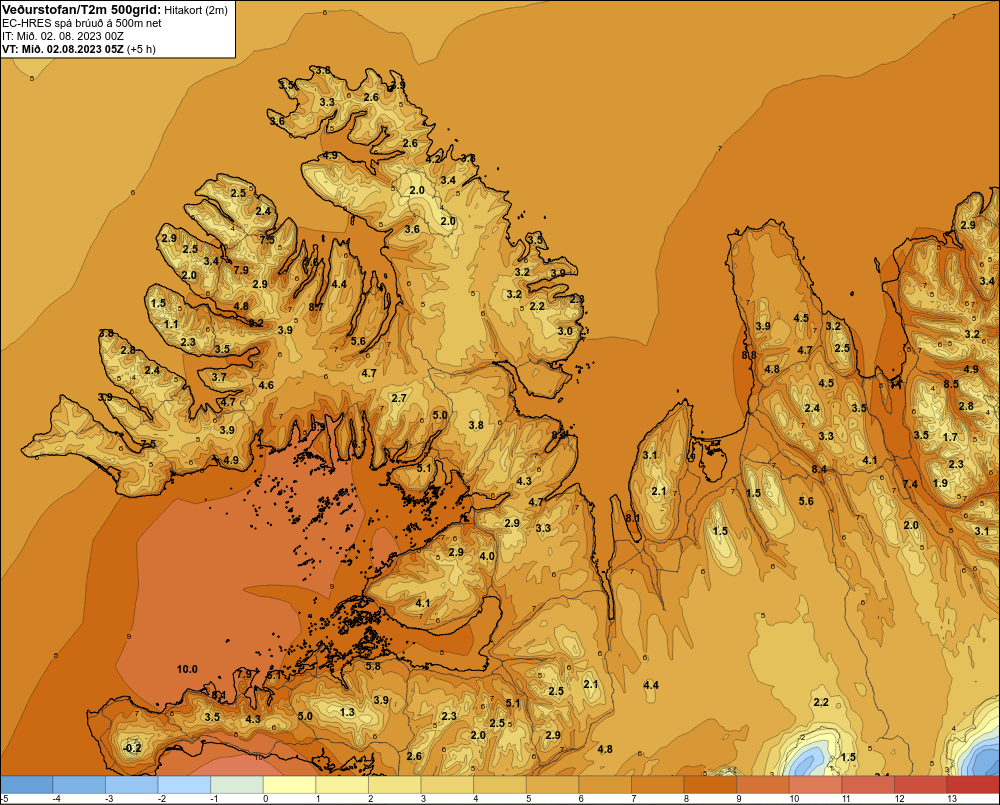The height and width of the screenshot is (805, 1000).
Task: Click the '1.3' temperature value
Action: click(x=347, y=712)
